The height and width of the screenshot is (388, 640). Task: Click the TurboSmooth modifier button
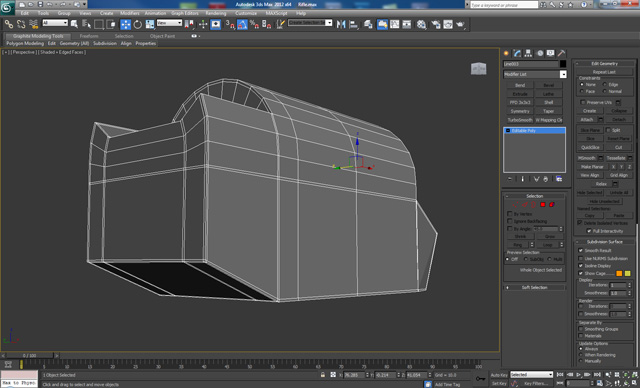click(x=520, y=120)
